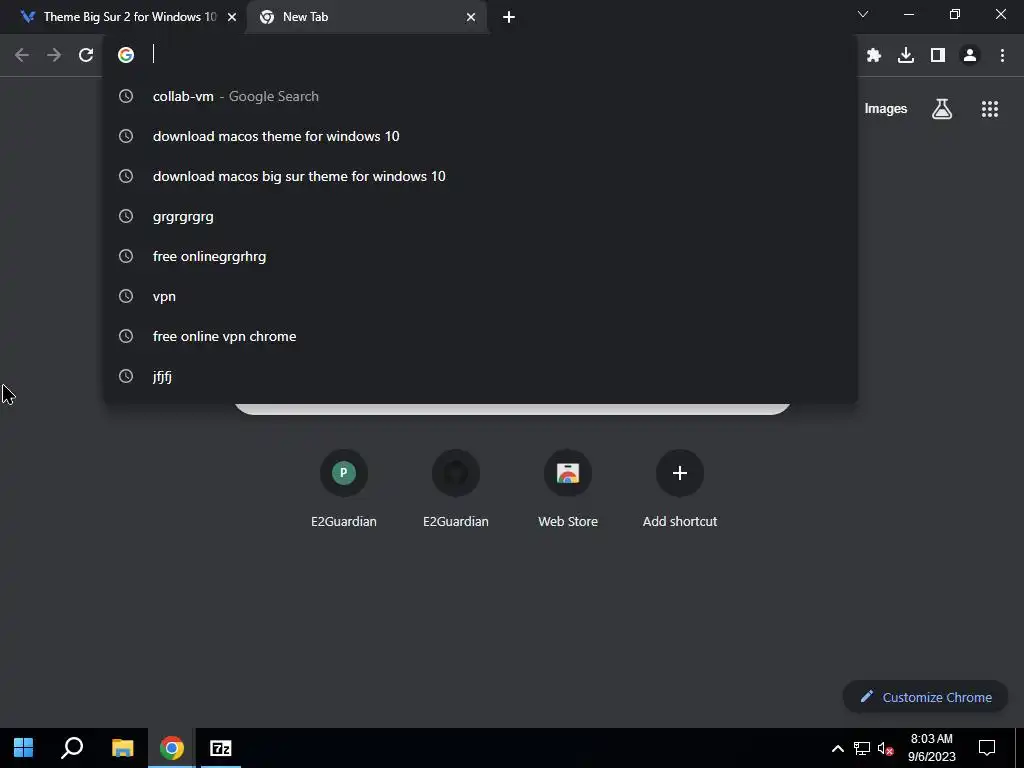The image size is (1024, 768).
Task: Close the New Tab tab
Action: pos(471,17)
